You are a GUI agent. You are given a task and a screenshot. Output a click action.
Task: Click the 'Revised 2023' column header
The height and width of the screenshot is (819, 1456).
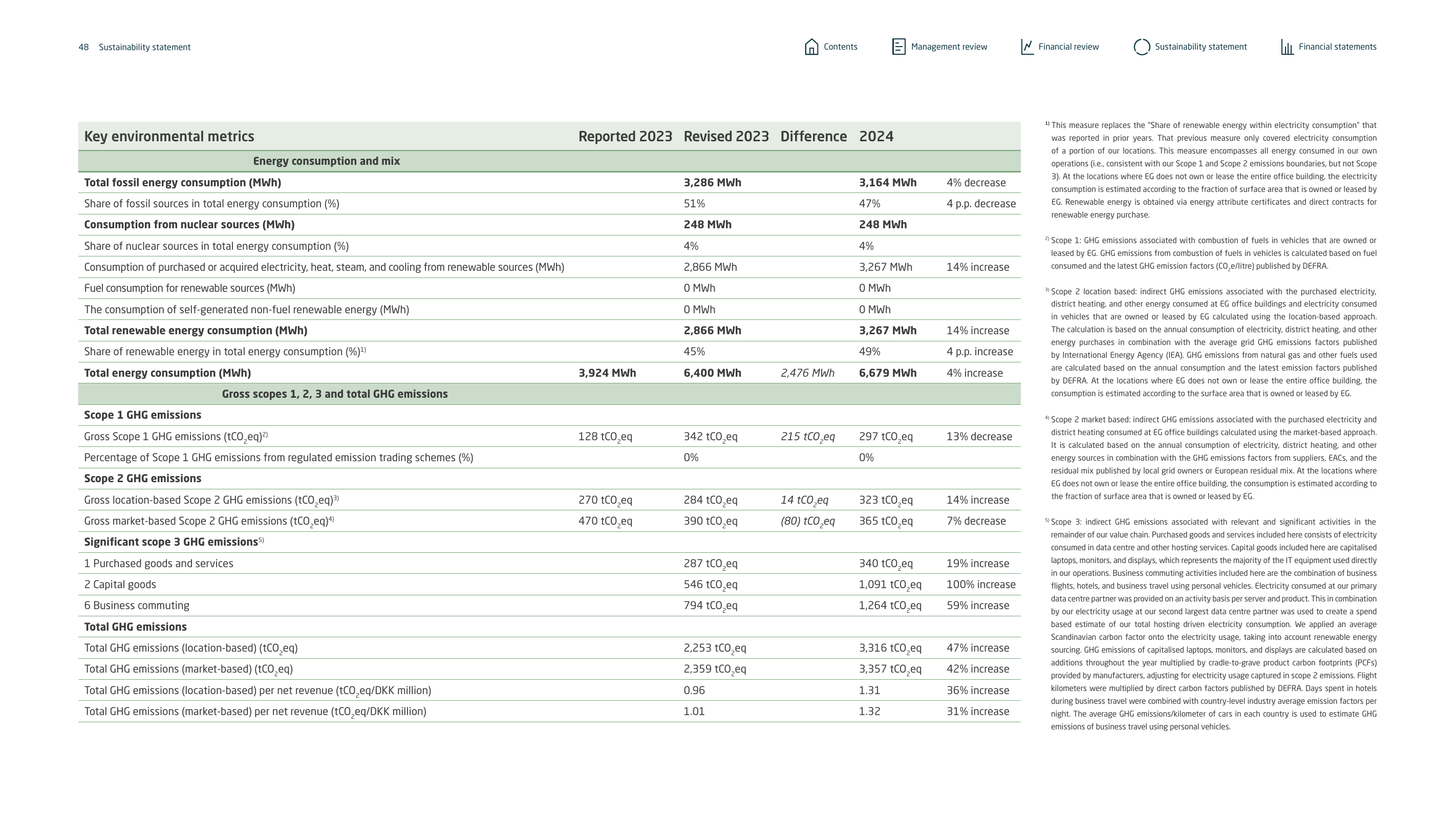point(726,136)
